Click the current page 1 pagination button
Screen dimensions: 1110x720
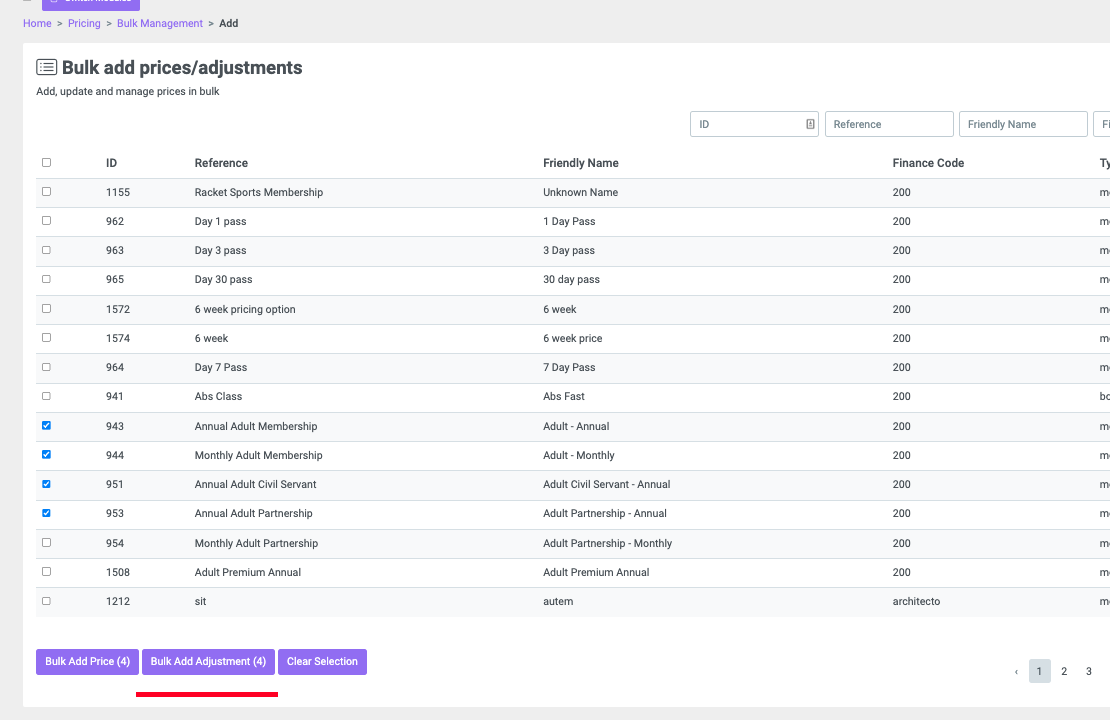[x=1039, y=671]
